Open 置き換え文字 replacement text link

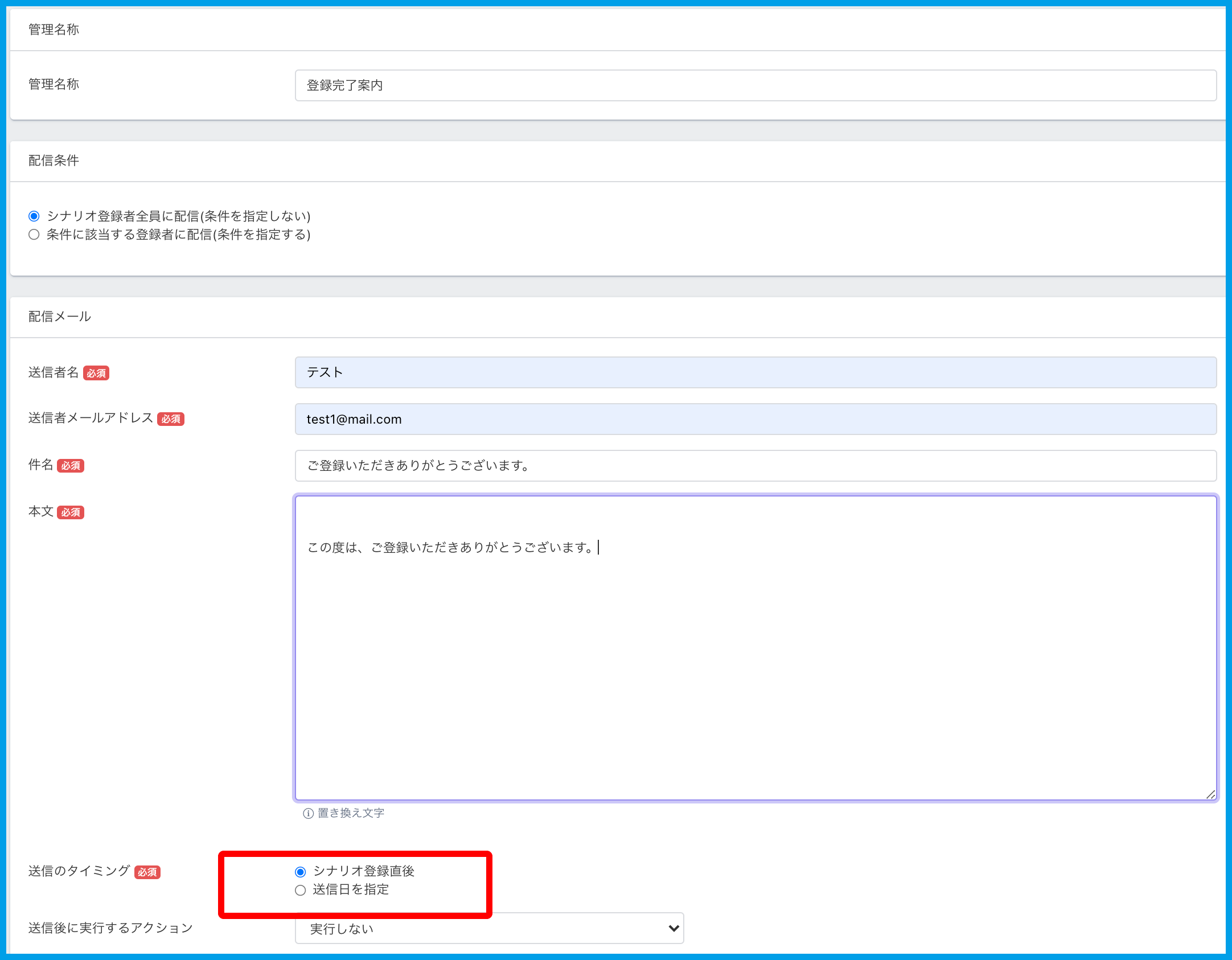tap(351, 813)
